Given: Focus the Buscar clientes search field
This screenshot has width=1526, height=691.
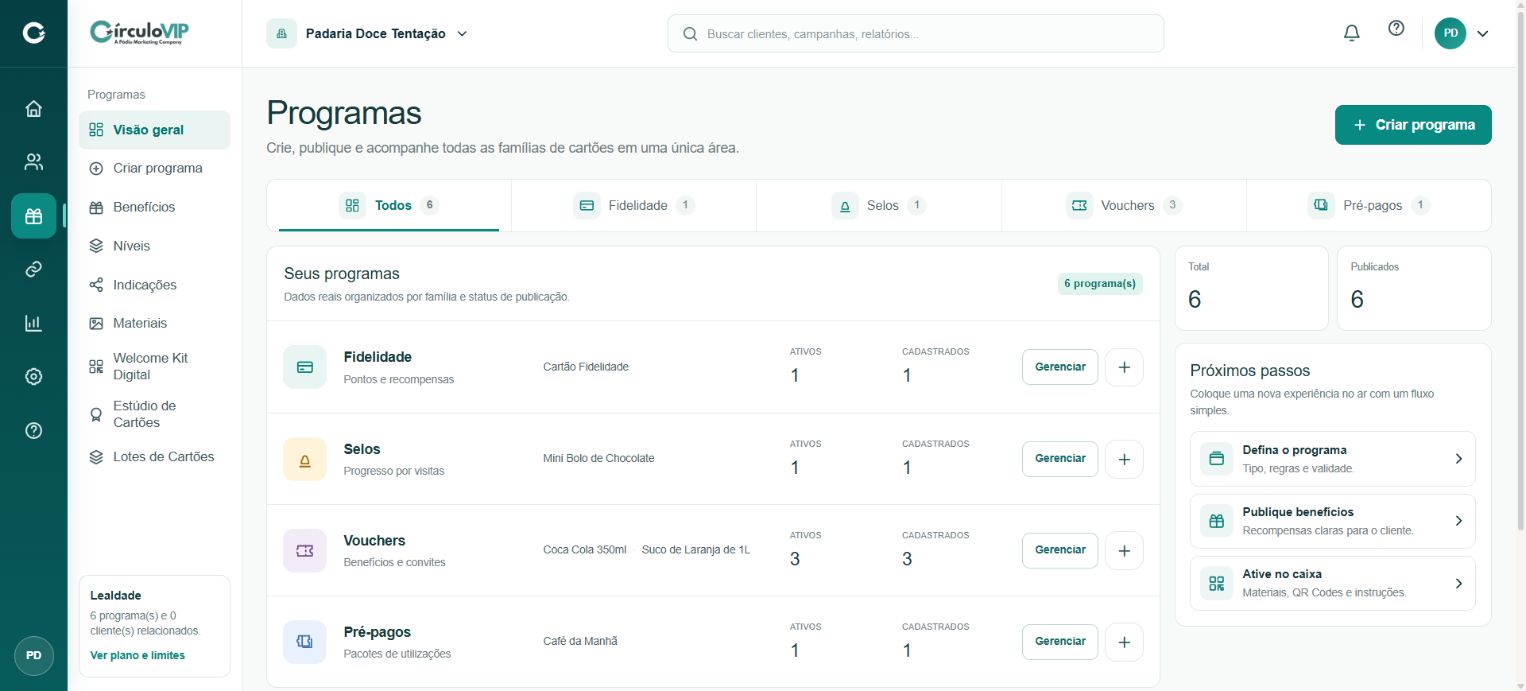Looking at the screenshot, I should [x=916, y=33].
